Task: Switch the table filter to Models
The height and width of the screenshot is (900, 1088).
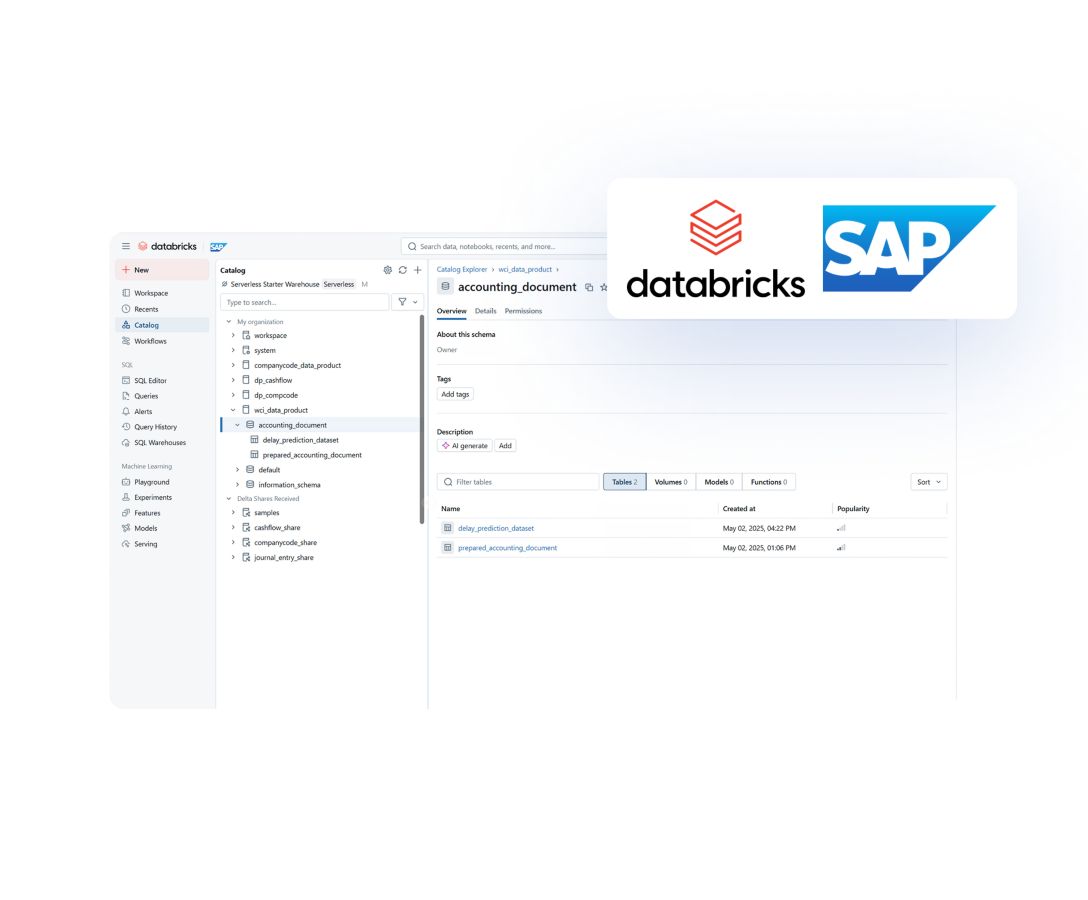Action: (x=718, y=482)
